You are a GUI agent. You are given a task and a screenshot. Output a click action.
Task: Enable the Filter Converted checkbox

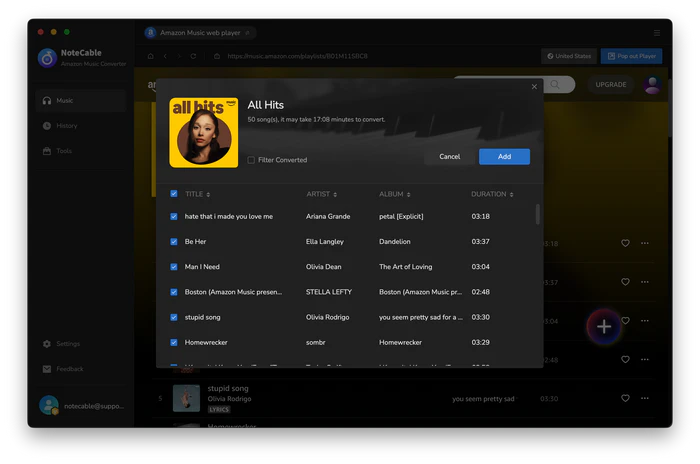click(251, 160)
